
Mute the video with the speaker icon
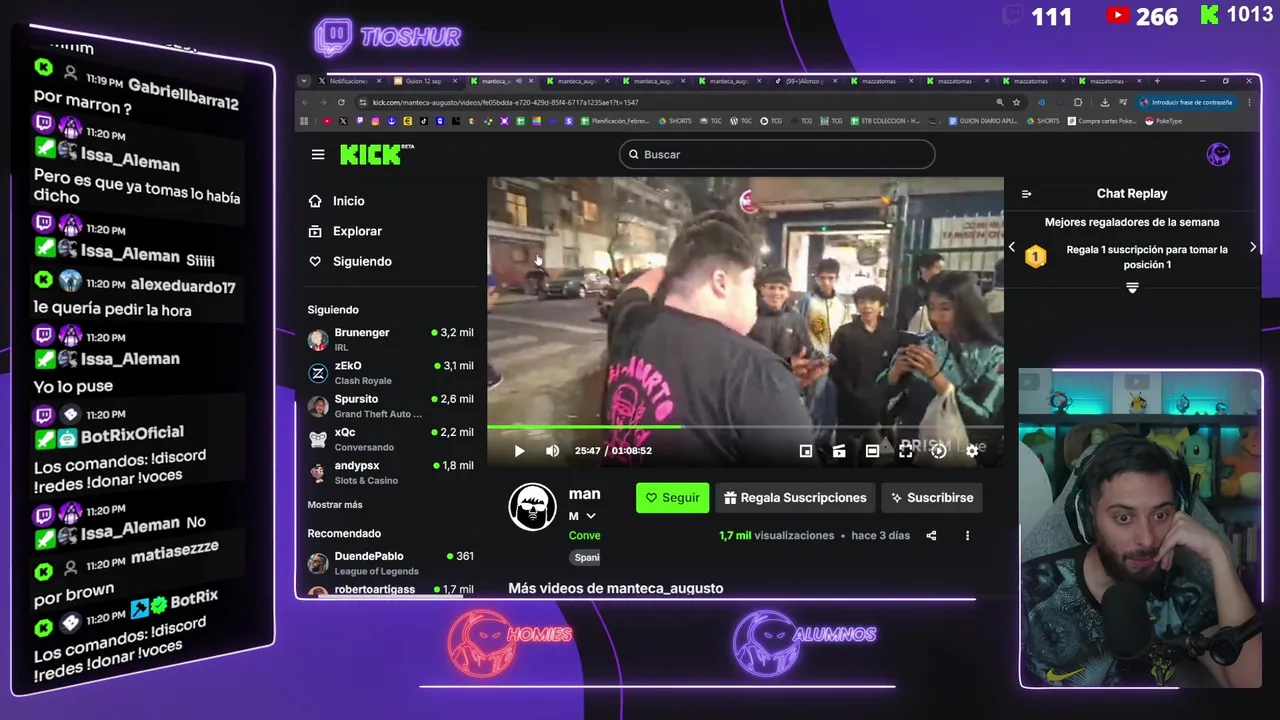552,451
